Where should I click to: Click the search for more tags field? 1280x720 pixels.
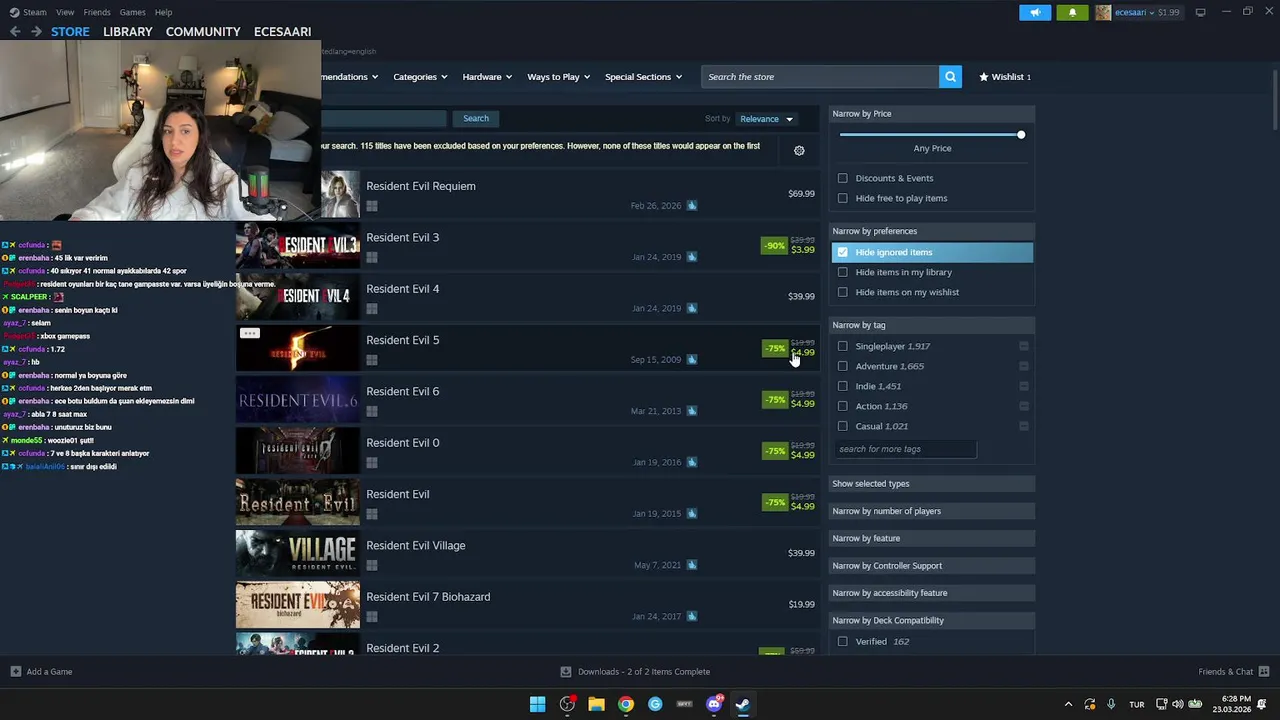[905, 449]
